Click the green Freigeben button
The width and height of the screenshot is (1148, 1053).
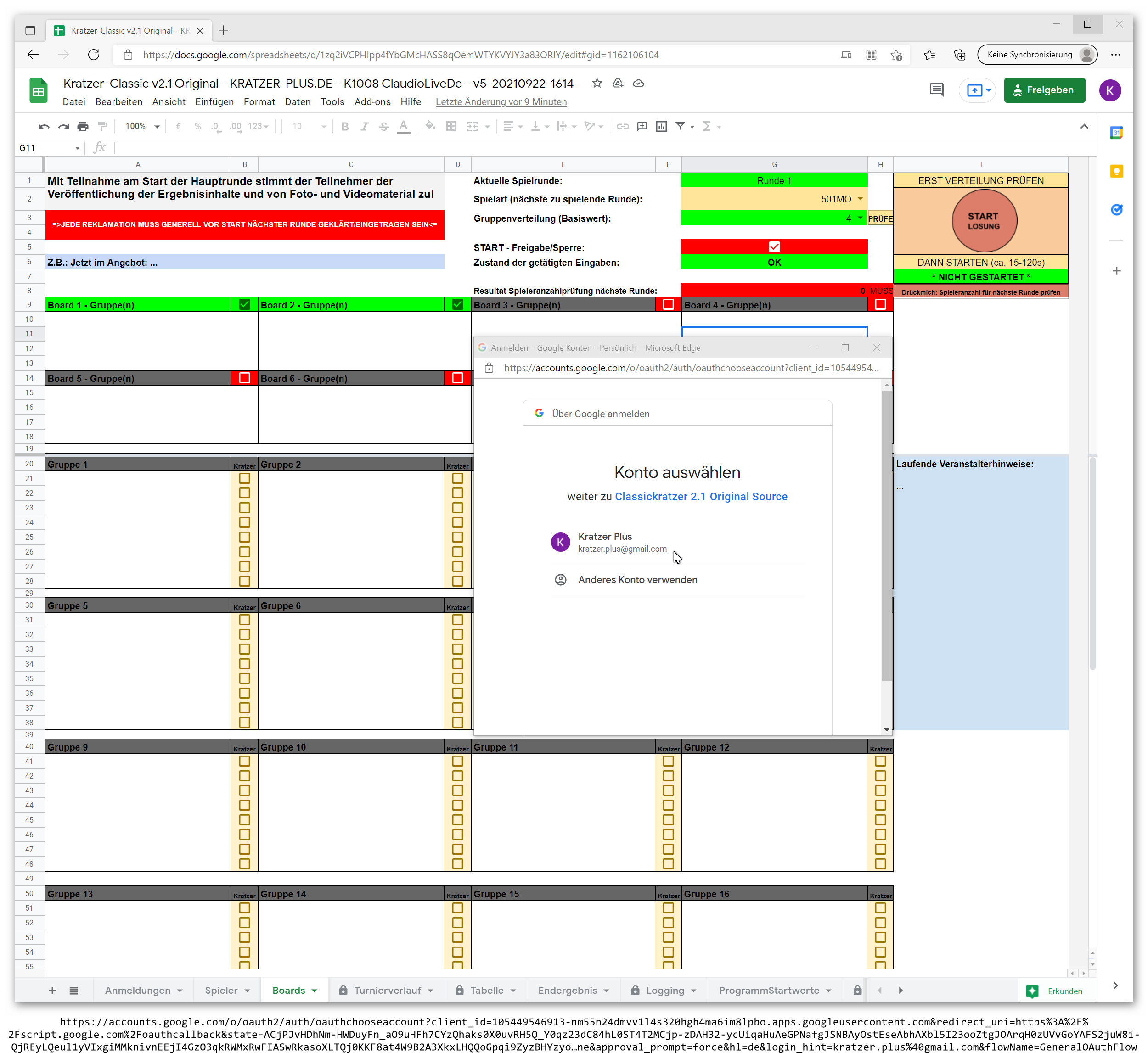coord(1044,90)
